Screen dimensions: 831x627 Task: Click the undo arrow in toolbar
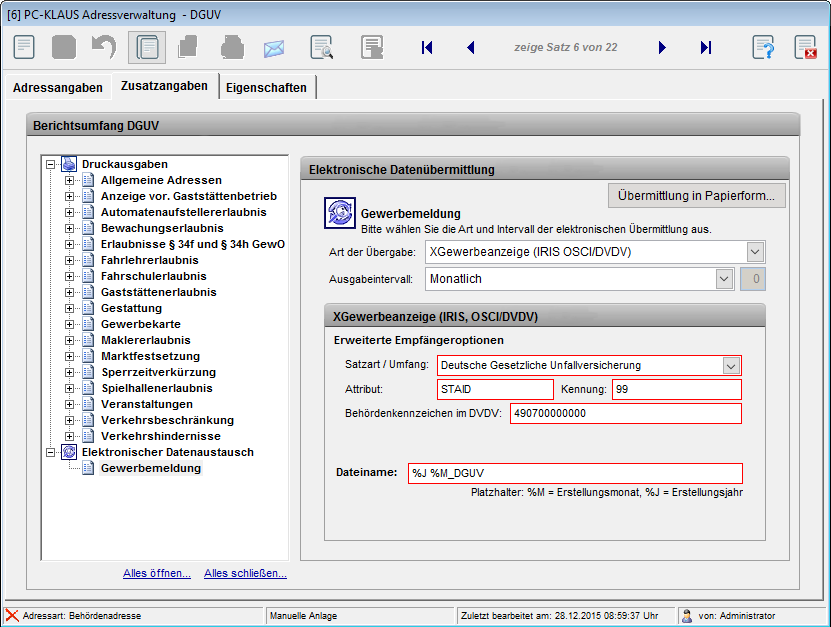(x=104, y=47)
